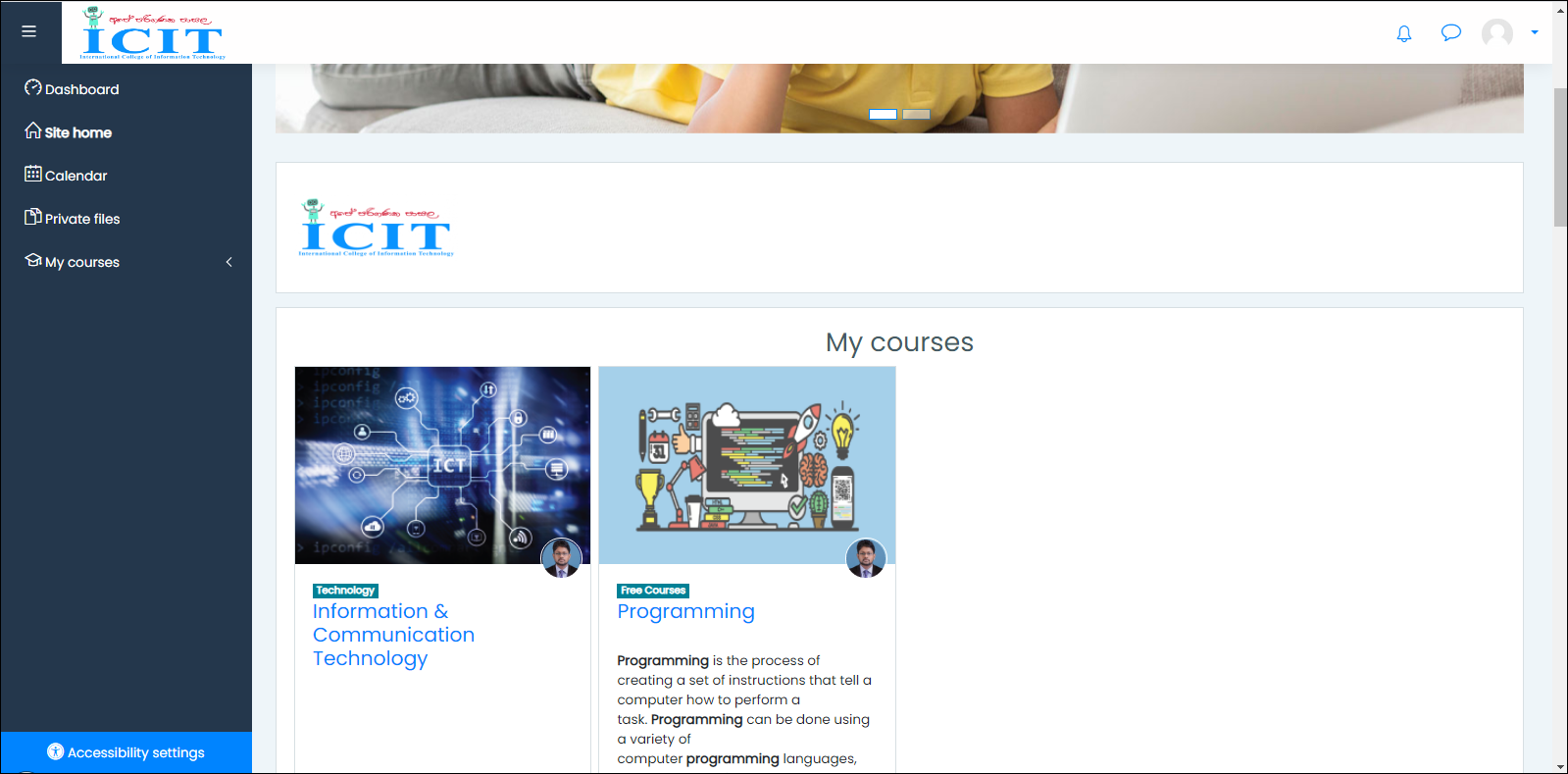This screenshot has width=1568, height=774.
Task: Open the notifications bell icon
Action: pos(1403,33)
